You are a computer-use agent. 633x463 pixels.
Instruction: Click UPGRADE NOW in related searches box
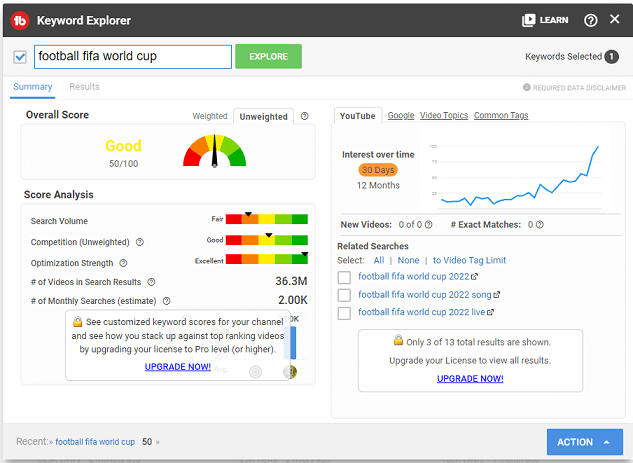(470, 379)
